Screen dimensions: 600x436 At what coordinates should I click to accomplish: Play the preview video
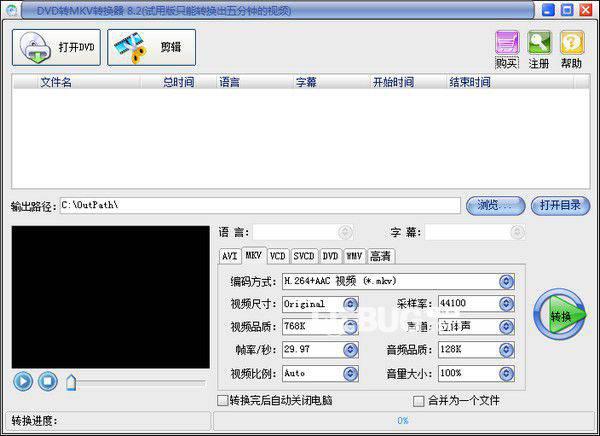coord(23,381)
